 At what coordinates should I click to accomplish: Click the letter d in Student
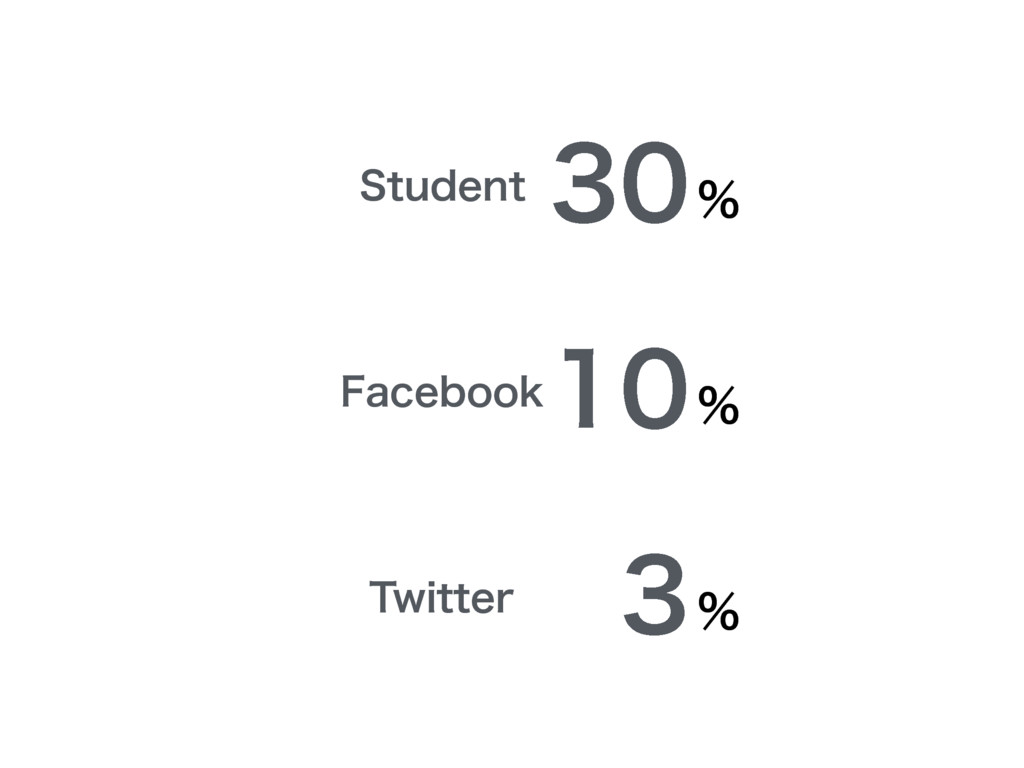pyautogui.click(x=444, y=185)
